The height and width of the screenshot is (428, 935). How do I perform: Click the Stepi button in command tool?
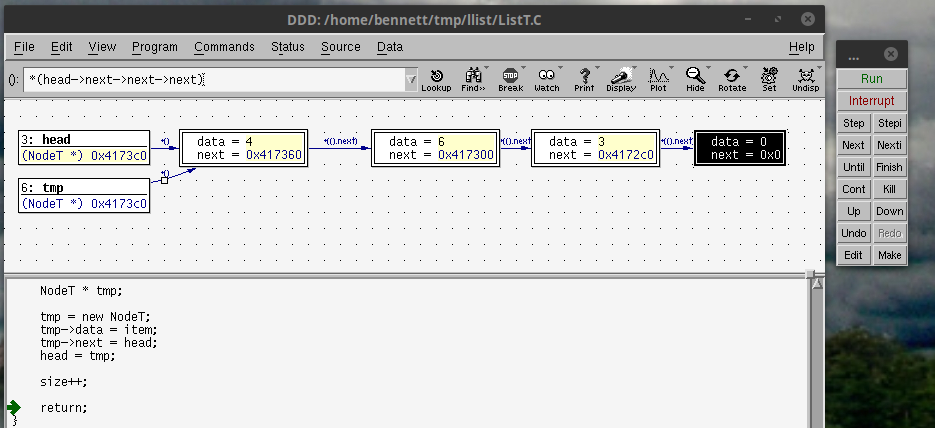pyautogui.click(x=889, y=123)
